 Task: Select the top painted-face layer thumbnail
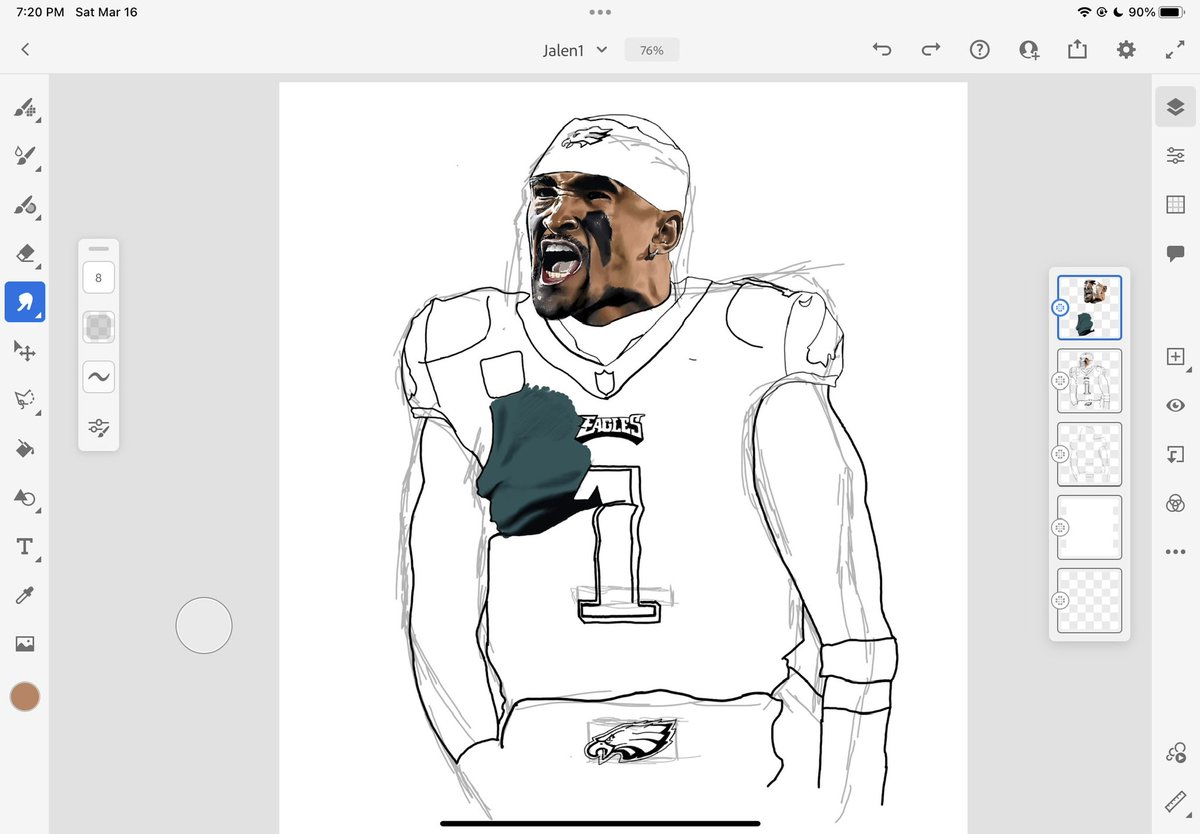point(1089,307)
